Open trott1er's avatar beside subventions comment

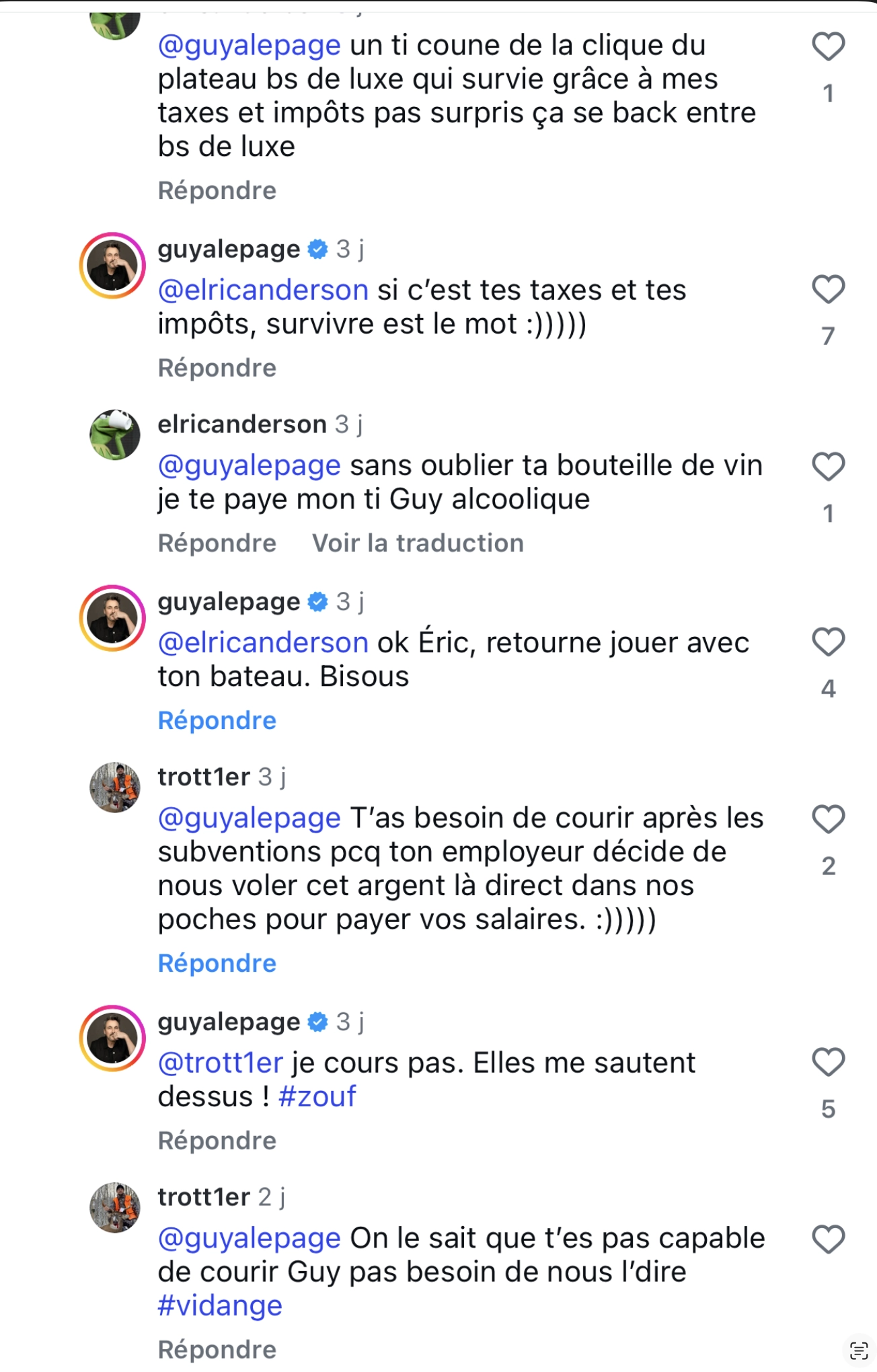(x=115, y=787)
